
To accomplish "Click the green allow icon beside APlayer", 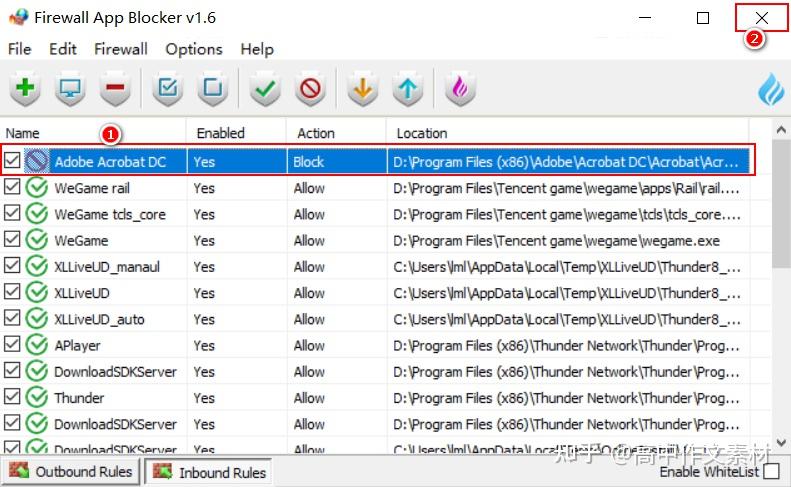I will coord(36,345).
